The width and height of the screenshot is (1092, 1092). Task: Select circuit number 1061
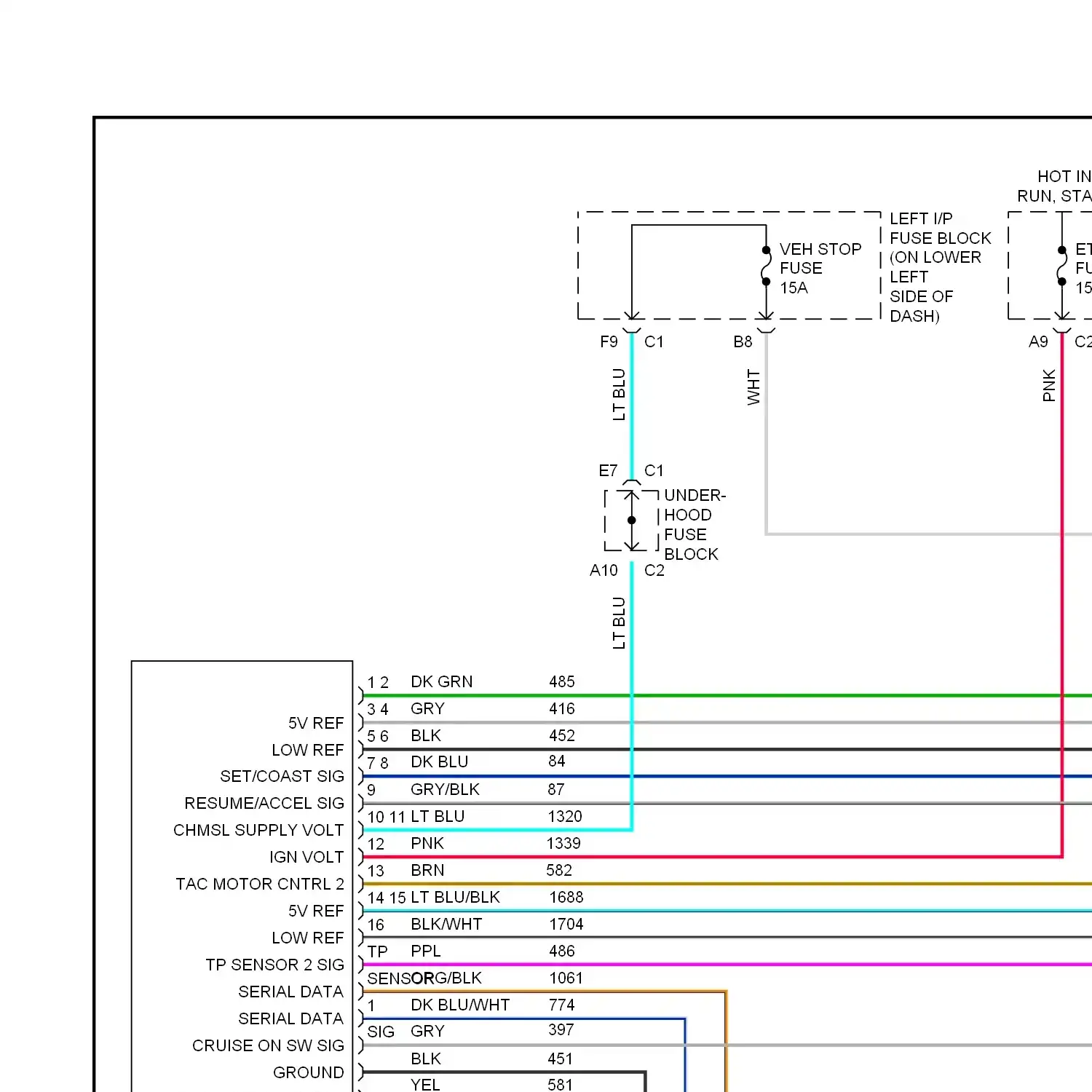tap(566, 978)
